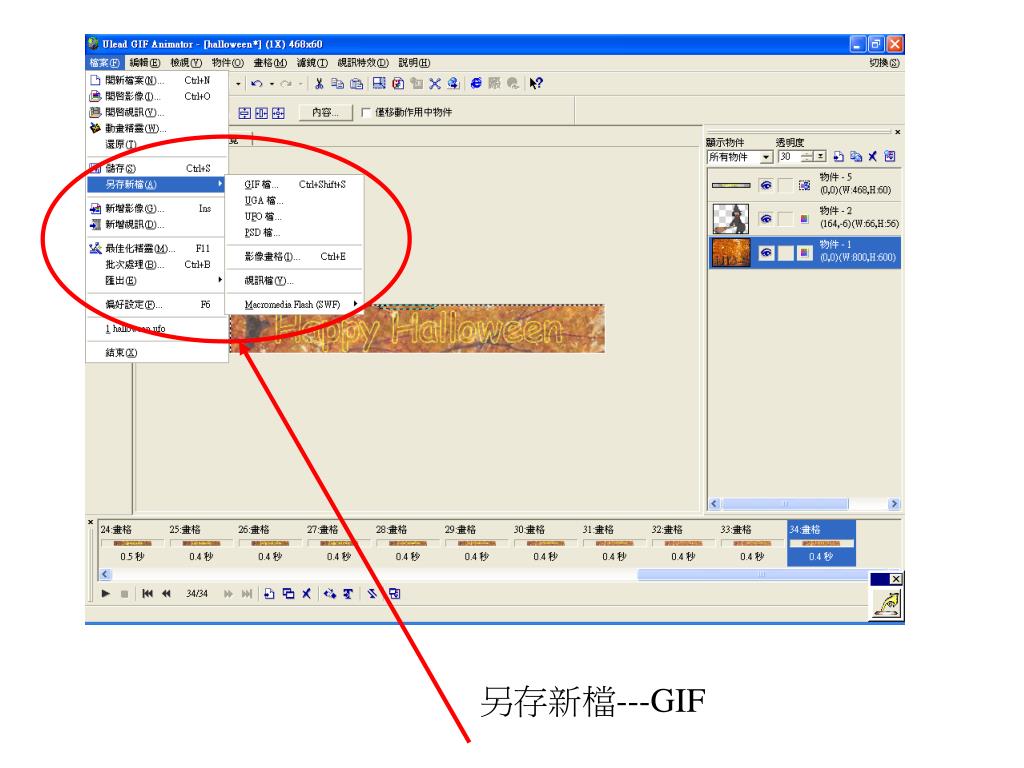The image size is (1024, 768).
Task: Click the 切換(S) button at top right
Action: pyautogui.click(x=885, y=63)
